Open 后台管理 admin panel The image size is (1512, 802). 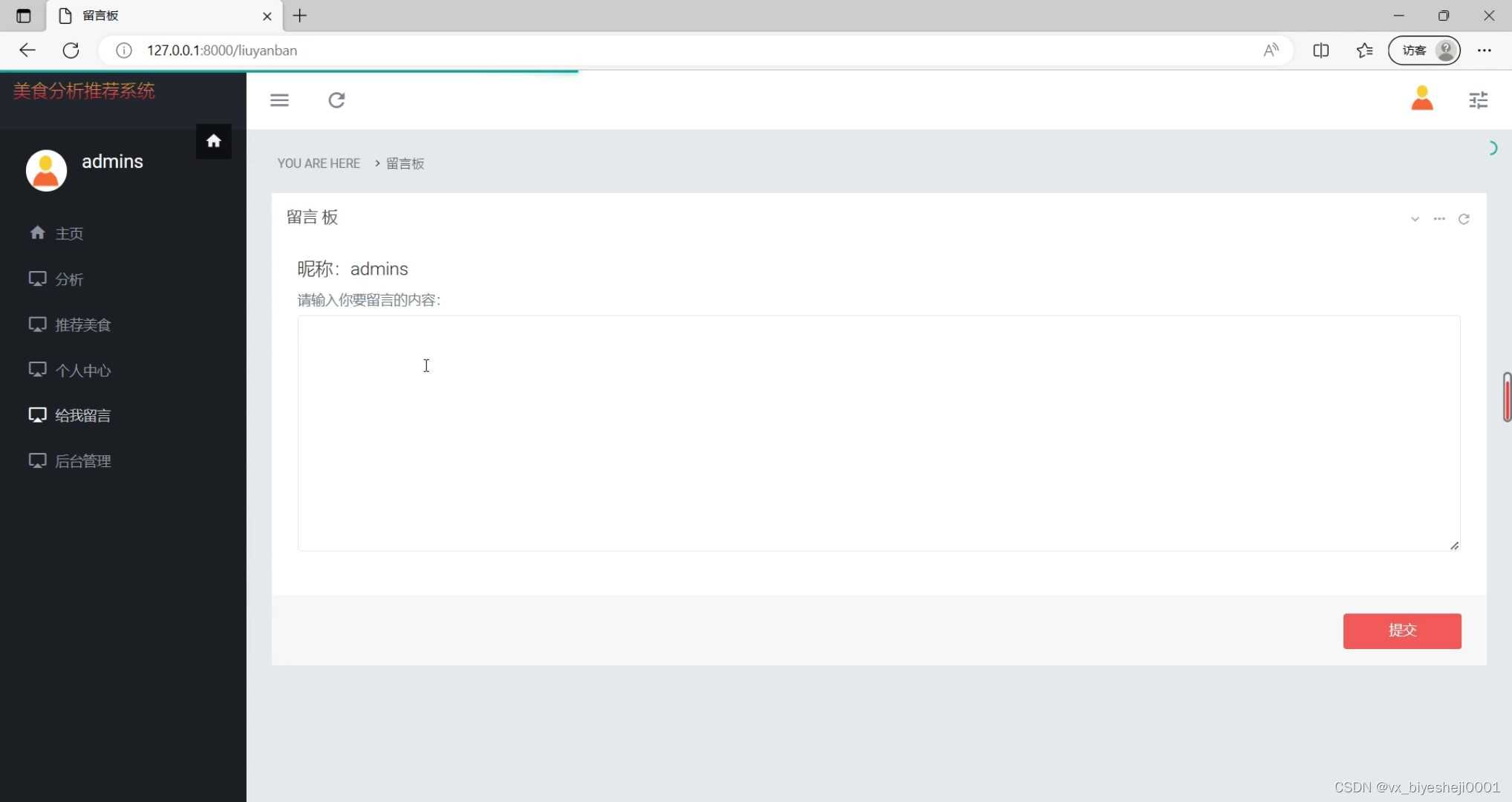(x=82, y=460)
